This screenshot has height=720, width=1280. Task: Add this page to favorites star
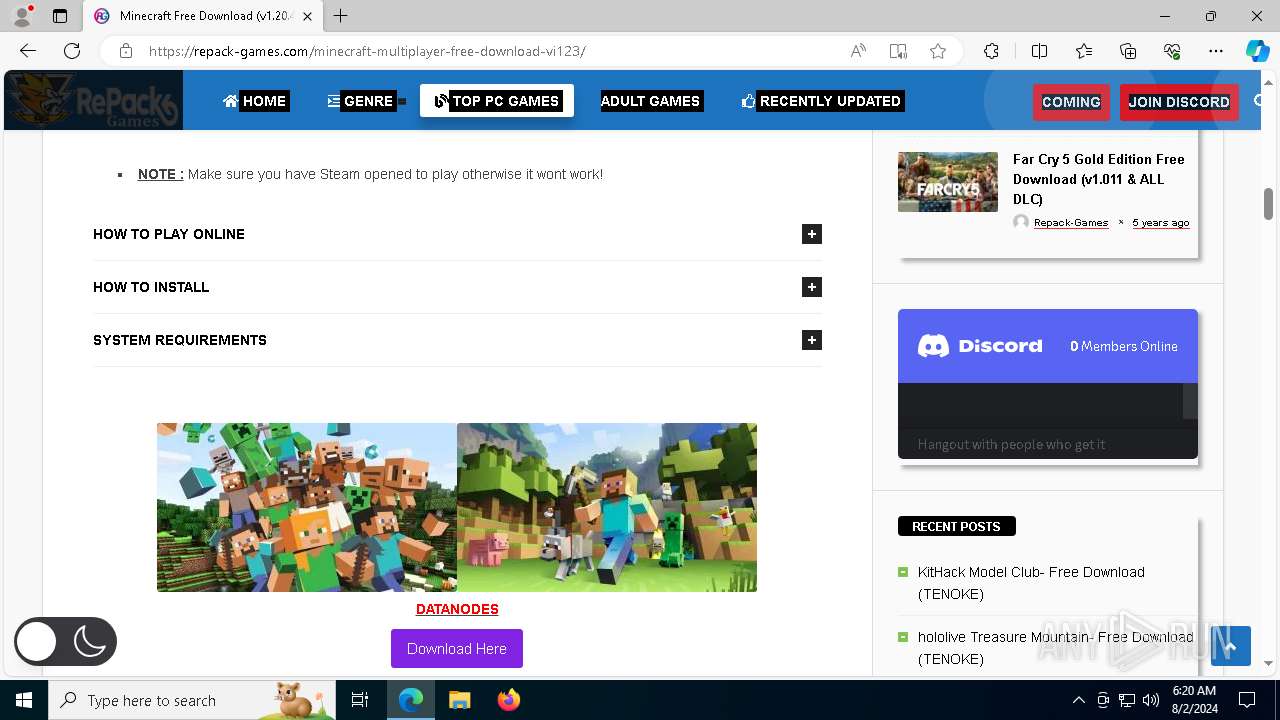click(938, 51)
